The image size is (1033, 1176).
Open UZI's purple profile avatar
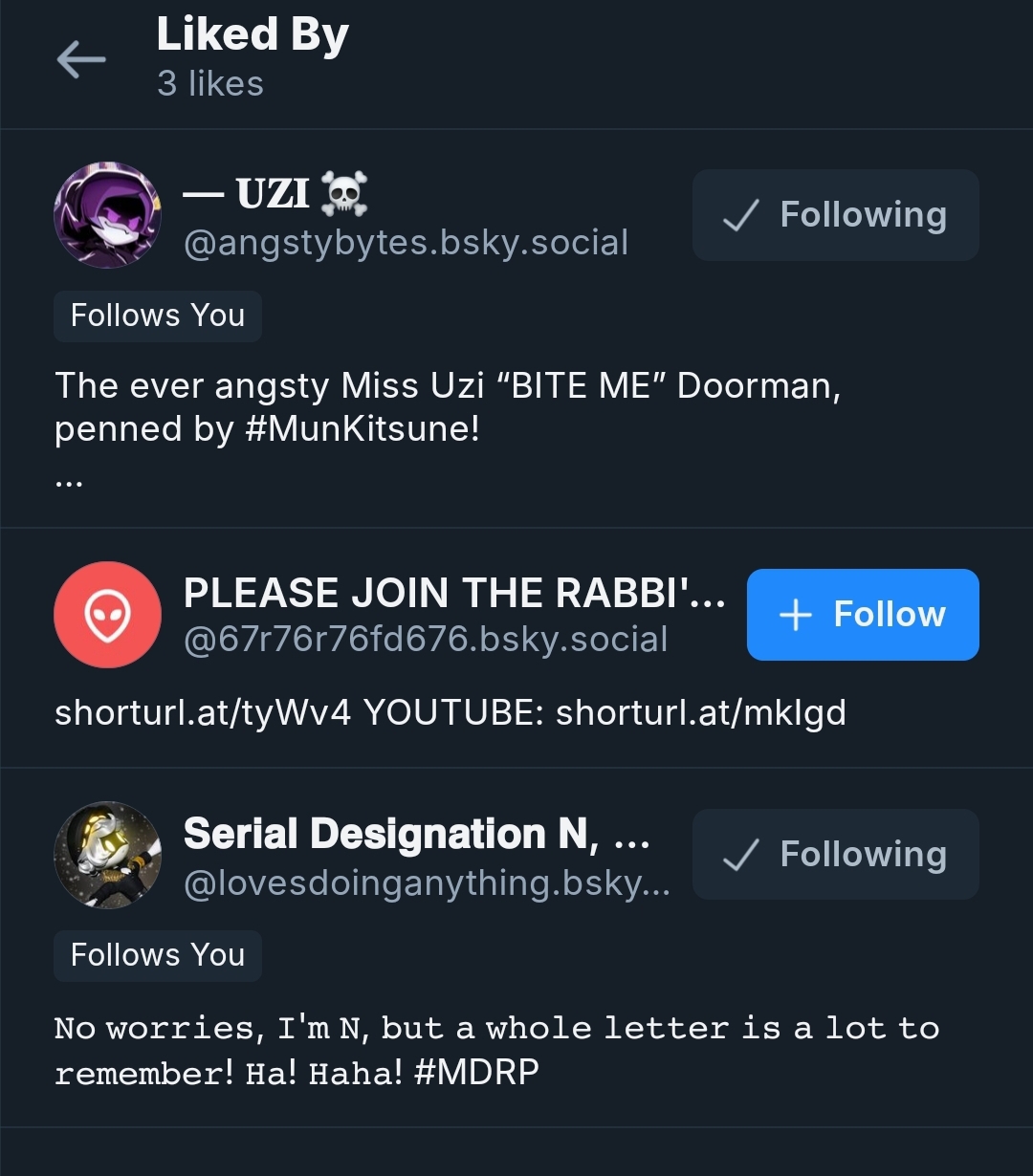pos(107,215)
